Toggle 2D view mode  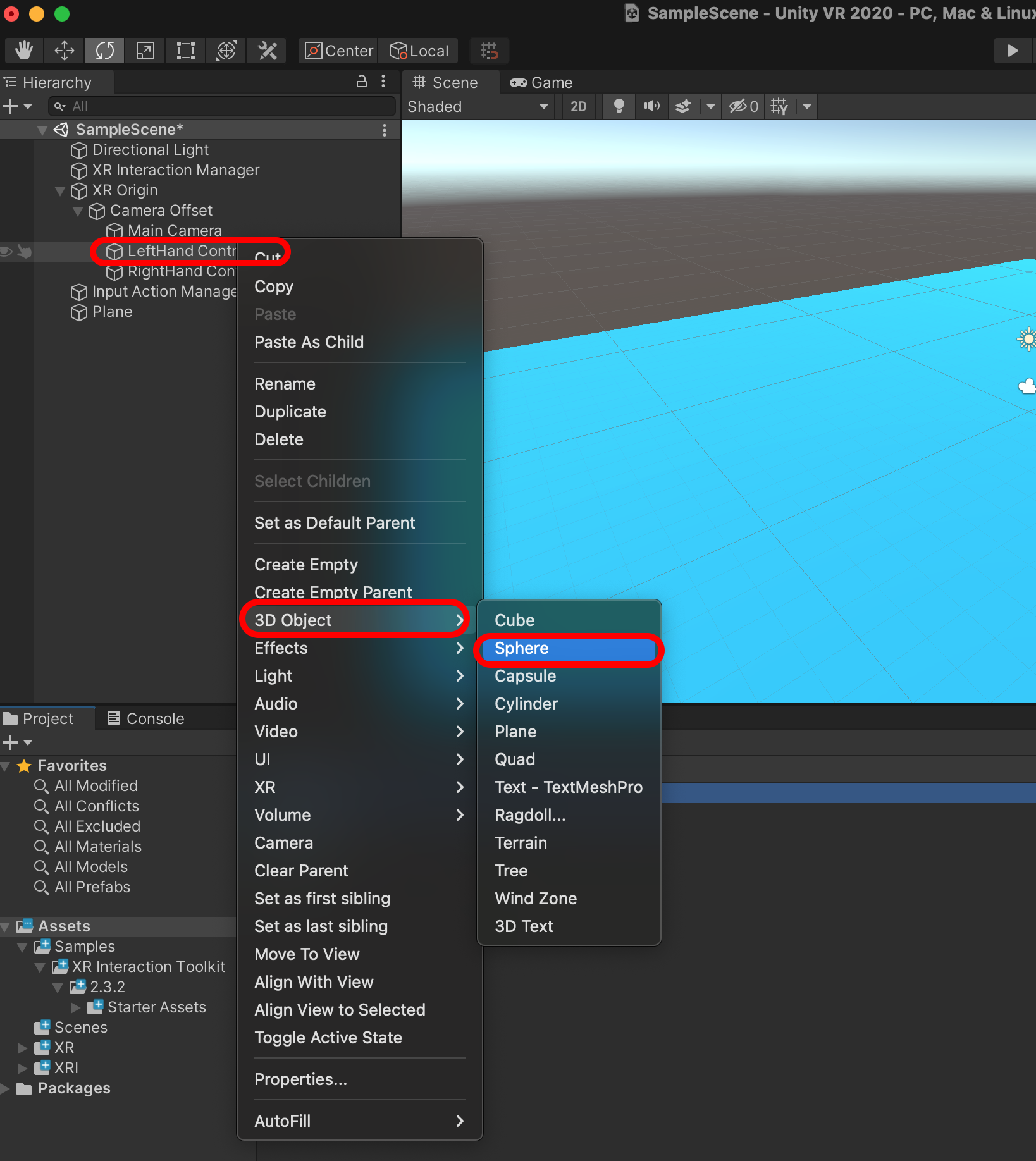click(578, 106)
